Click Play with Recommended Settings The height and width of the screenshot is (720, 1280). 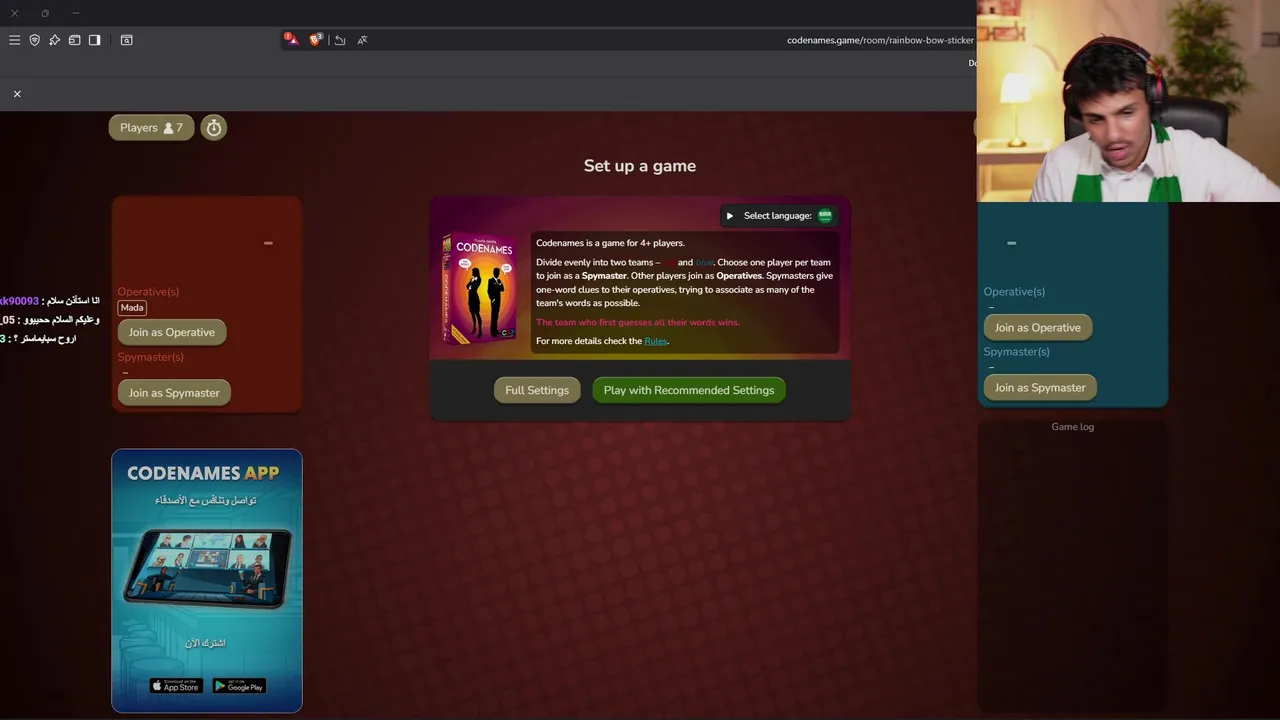click(689, 390)
